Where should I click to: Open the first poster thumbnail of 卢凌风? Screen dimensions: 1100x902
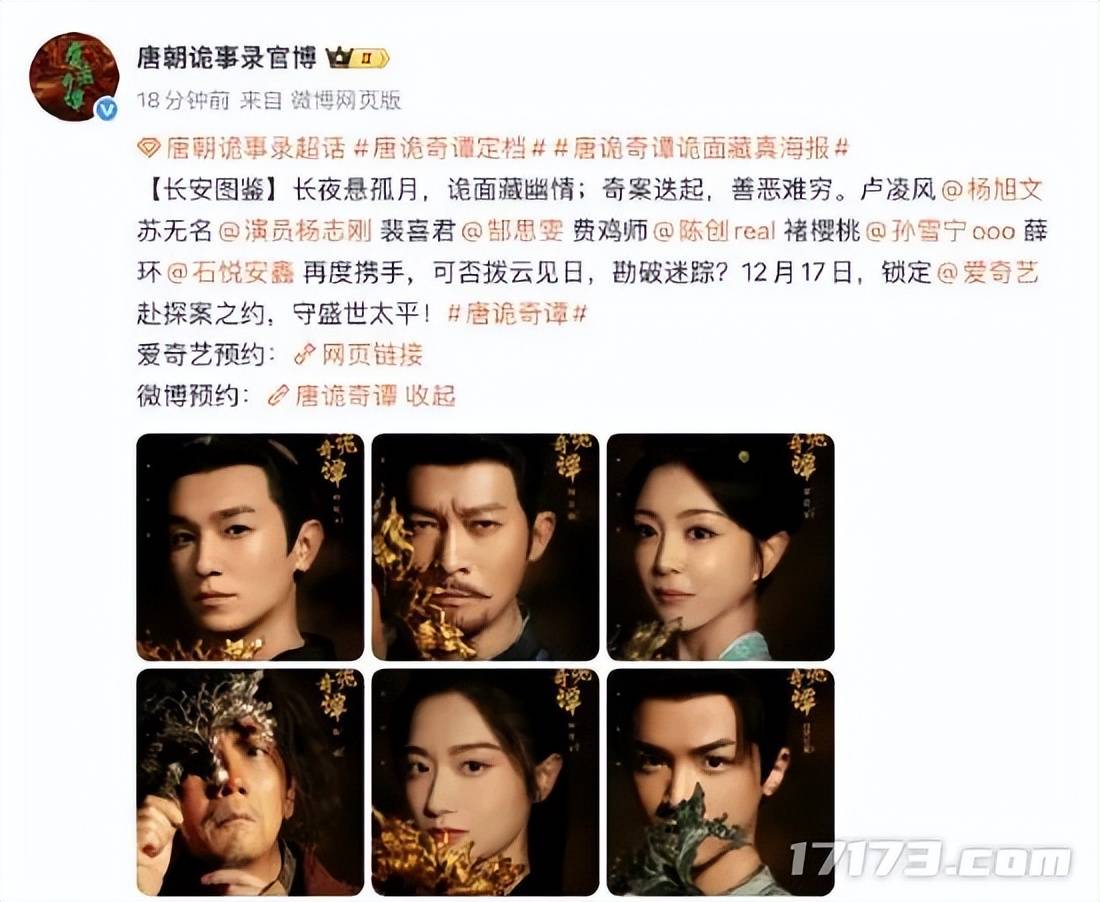250,547
